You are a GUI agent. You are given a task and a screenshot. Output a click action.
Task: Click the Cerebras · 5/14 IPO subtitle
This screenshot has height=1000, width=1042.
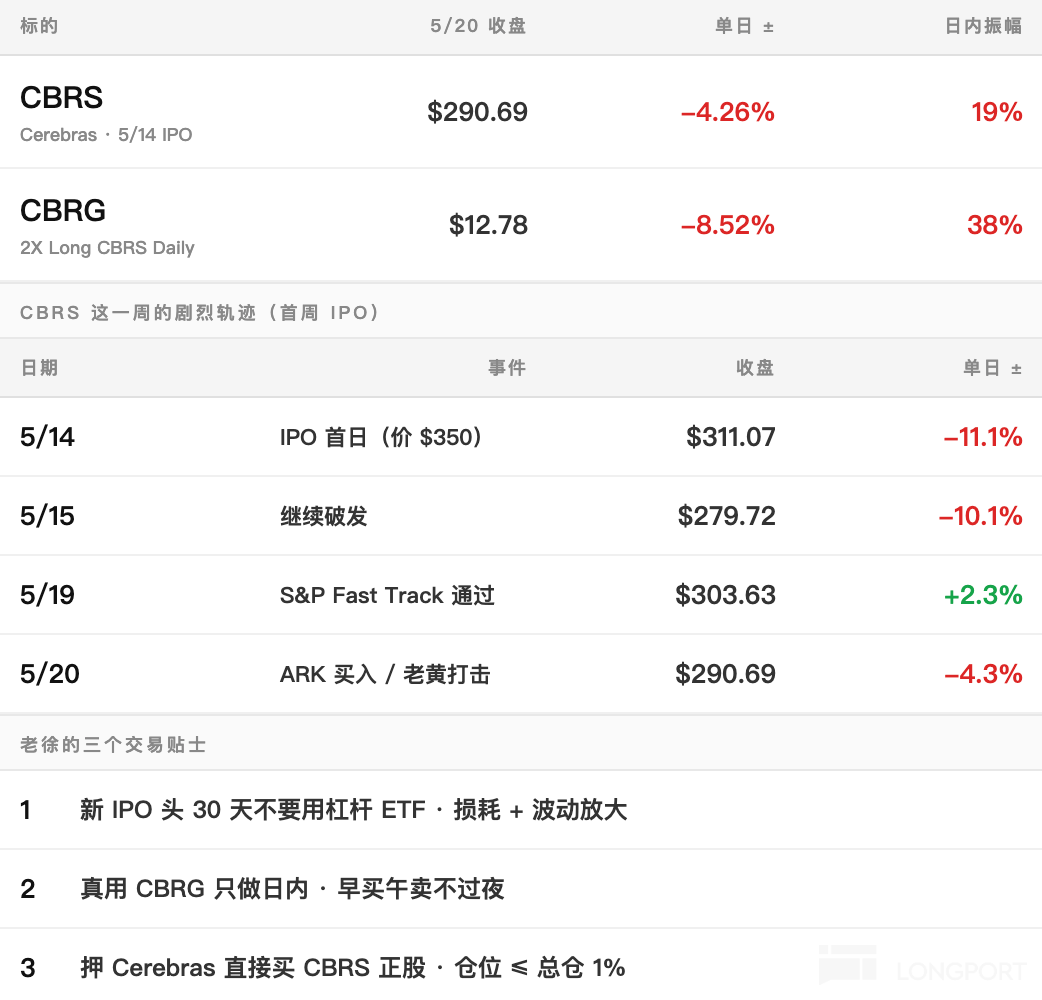click(106, 135)
